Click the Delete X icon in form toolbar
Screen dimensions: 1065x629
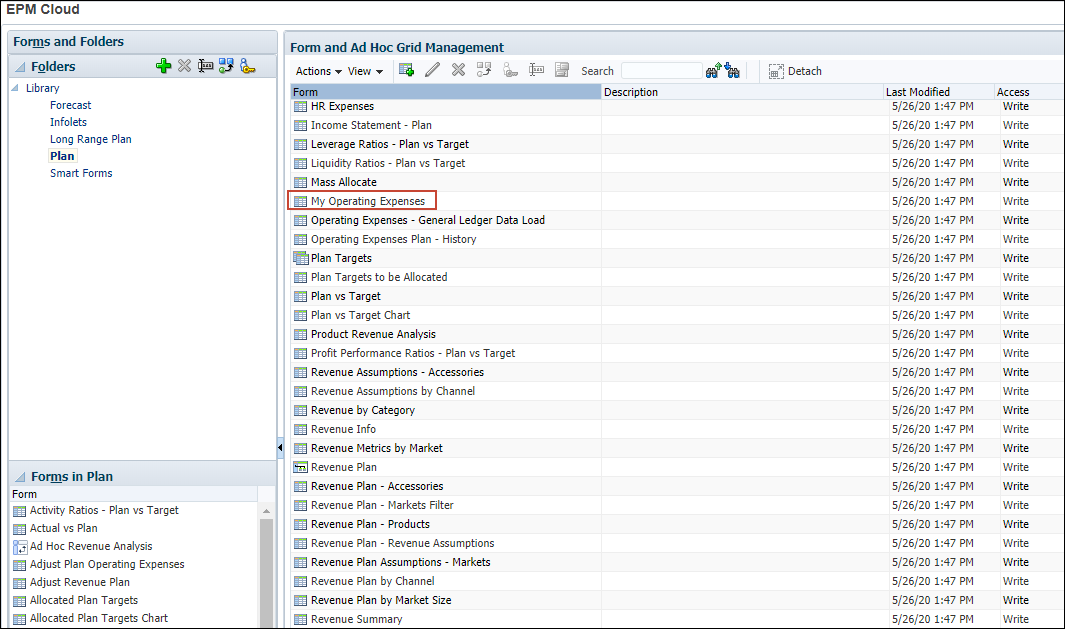tap(458, 70)
